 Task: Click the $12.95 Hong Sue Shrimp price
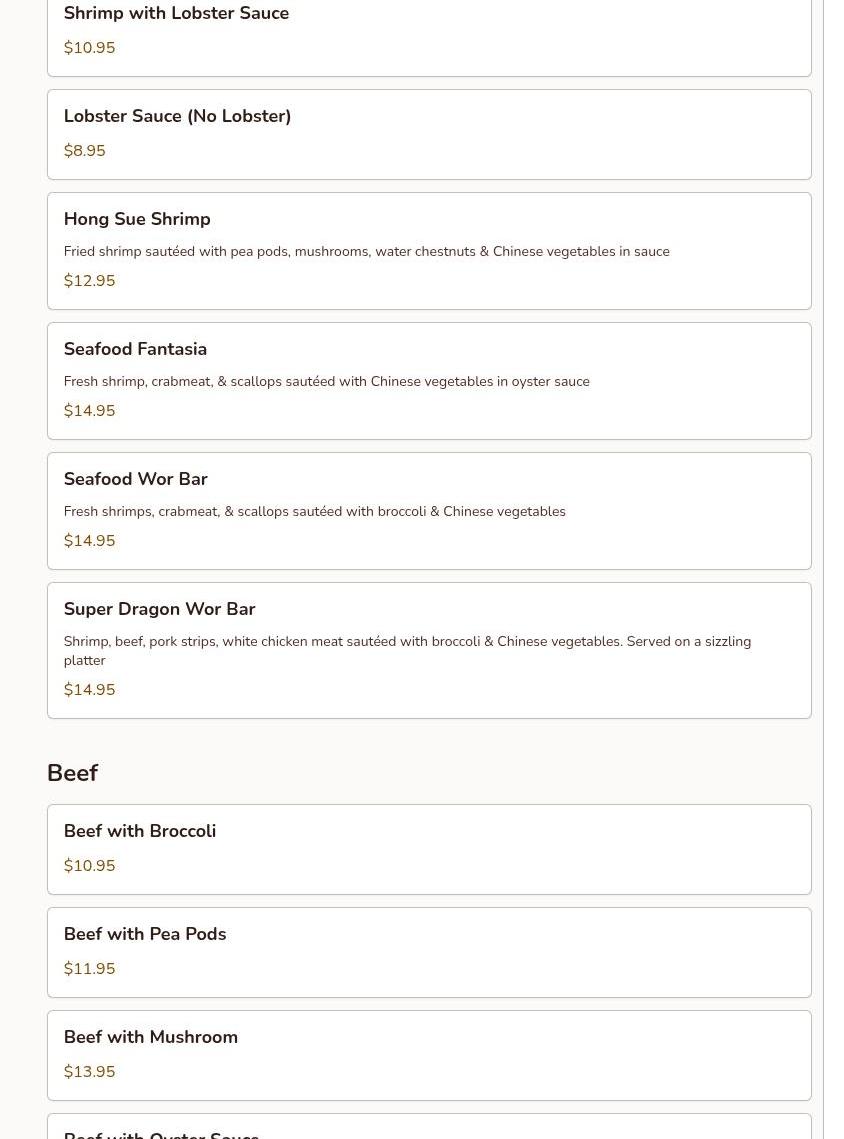pyautogui.click(x=89, y=281)
